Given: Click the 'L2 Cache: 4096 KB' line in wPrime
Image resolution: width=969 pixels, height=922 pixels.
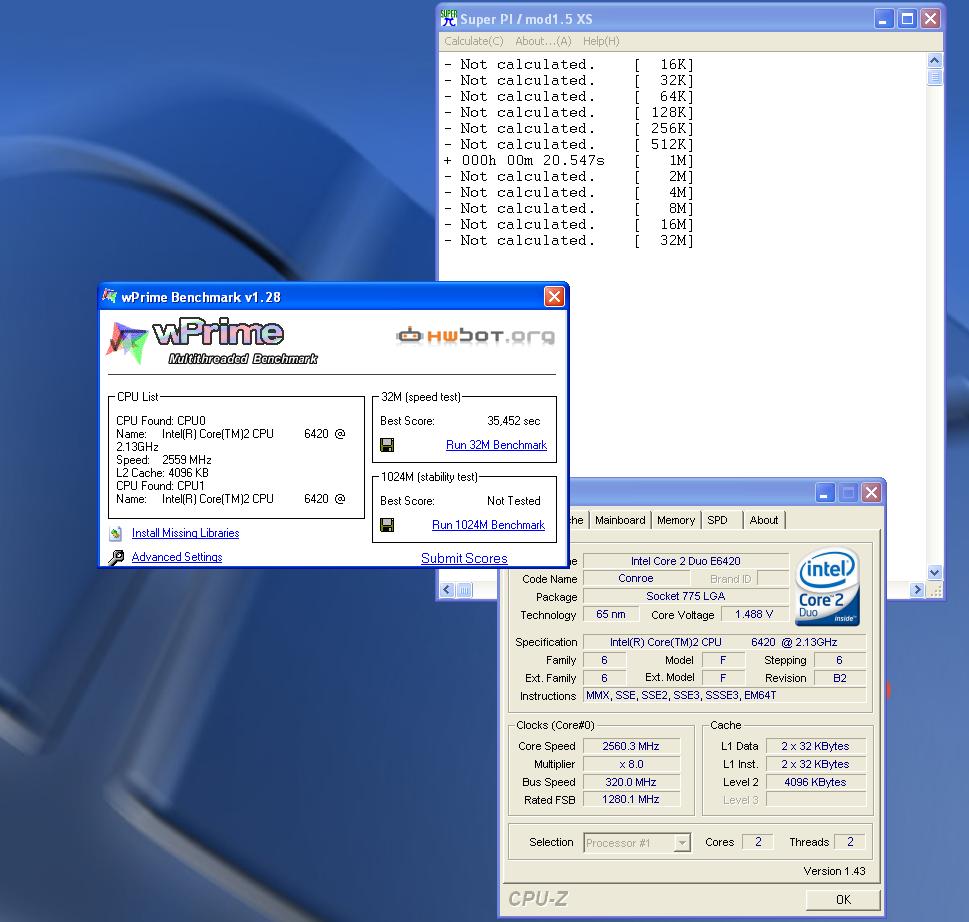Looking at the screenshot, I should point(163,473).
